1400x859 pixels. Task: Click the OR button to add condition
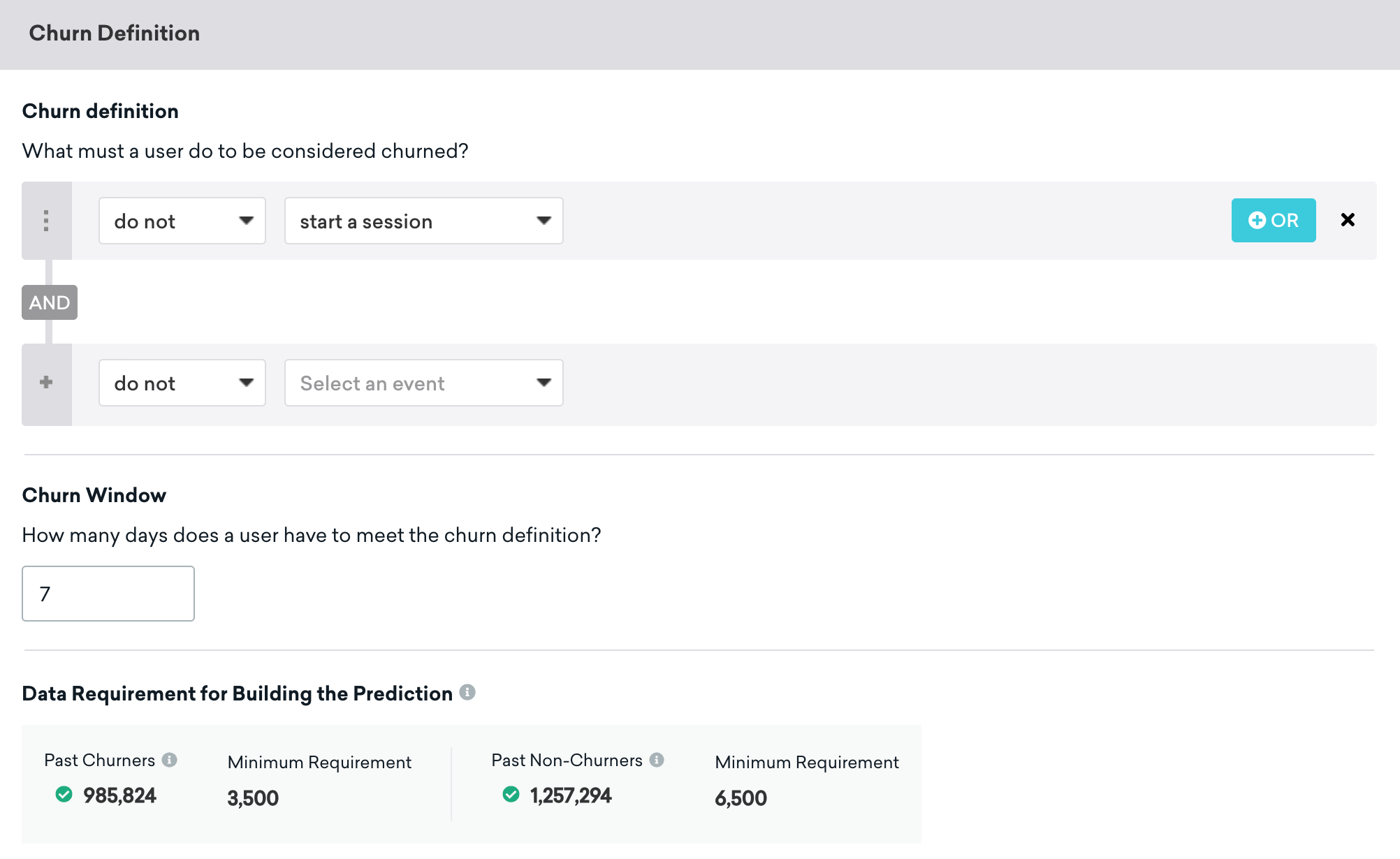point(1274,219)
